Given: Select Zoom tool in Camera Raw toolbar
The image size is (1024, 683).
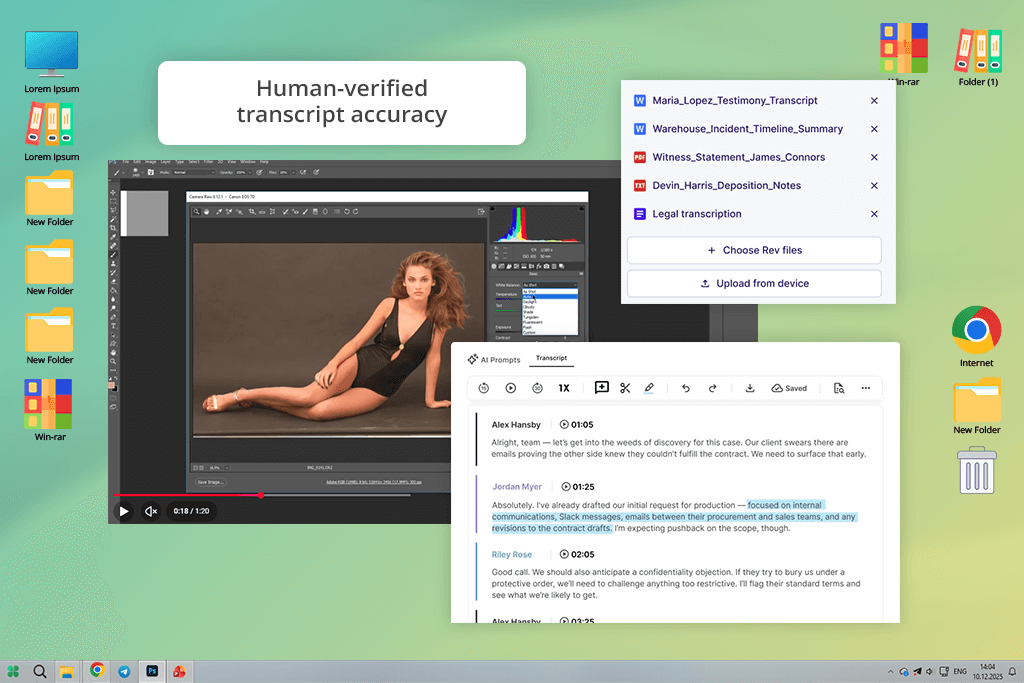Looking at the screenshot, I should (x=196, y=212).
